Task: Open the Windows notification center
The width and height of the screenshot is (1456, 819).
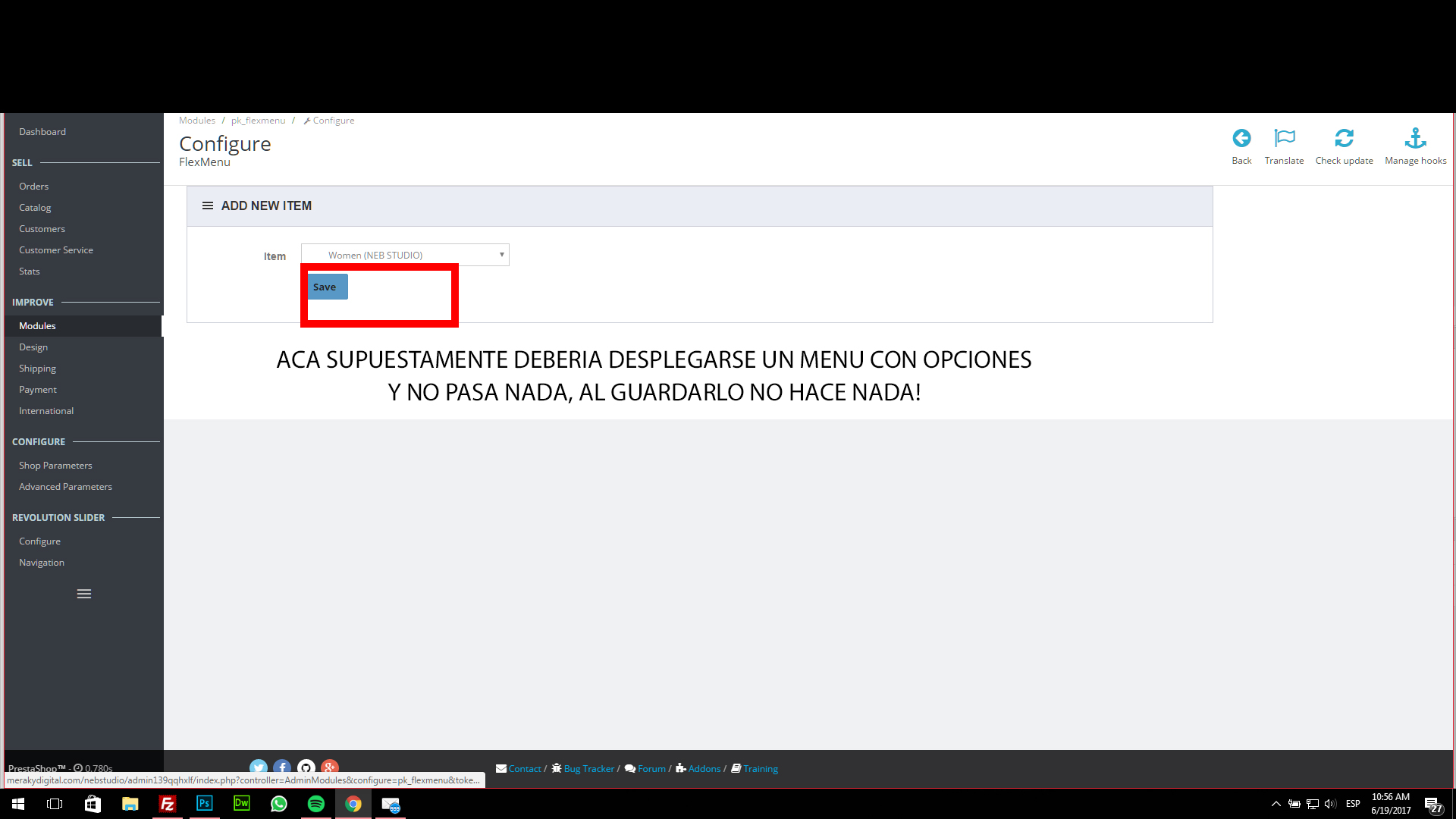Action: point(1432,805)
